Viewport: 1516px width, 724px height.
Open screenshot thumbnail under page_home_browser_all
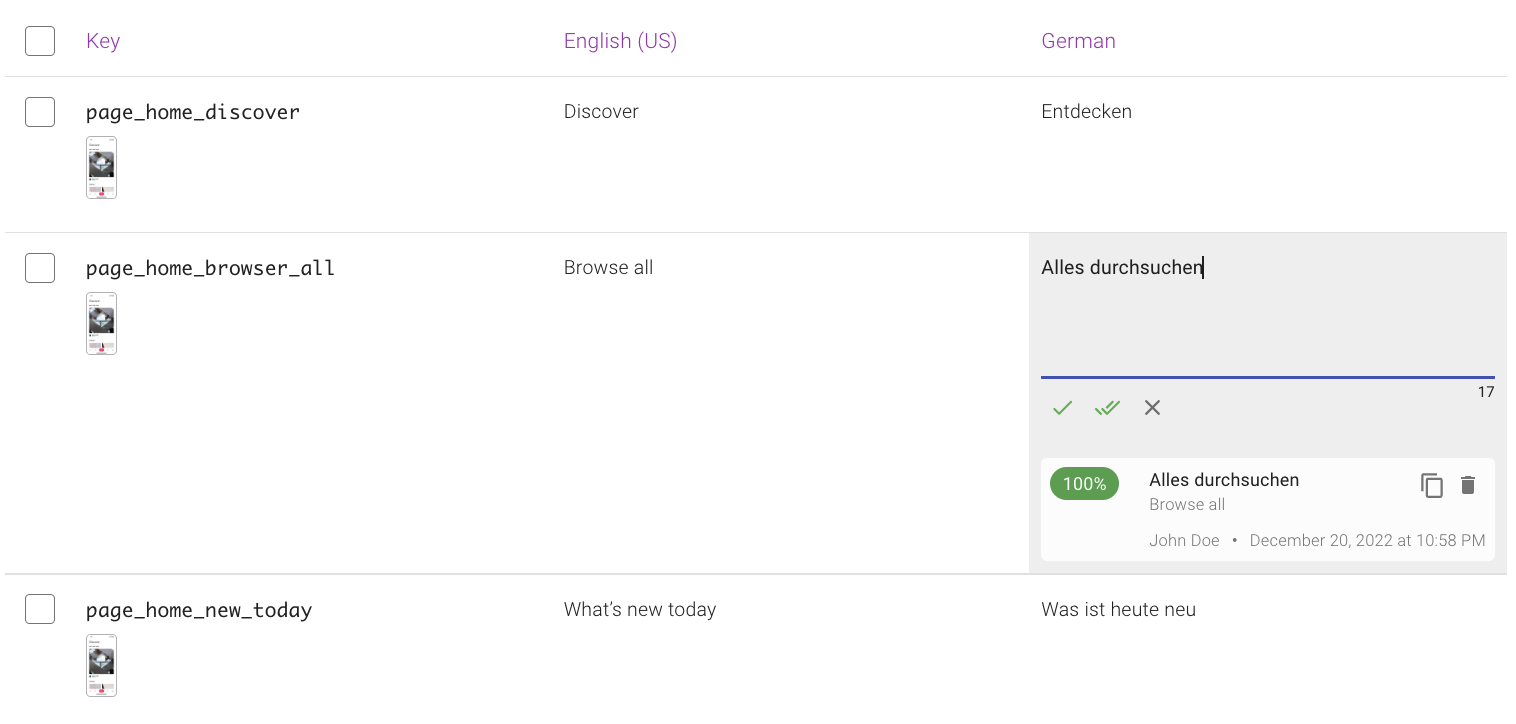[101, 323]
